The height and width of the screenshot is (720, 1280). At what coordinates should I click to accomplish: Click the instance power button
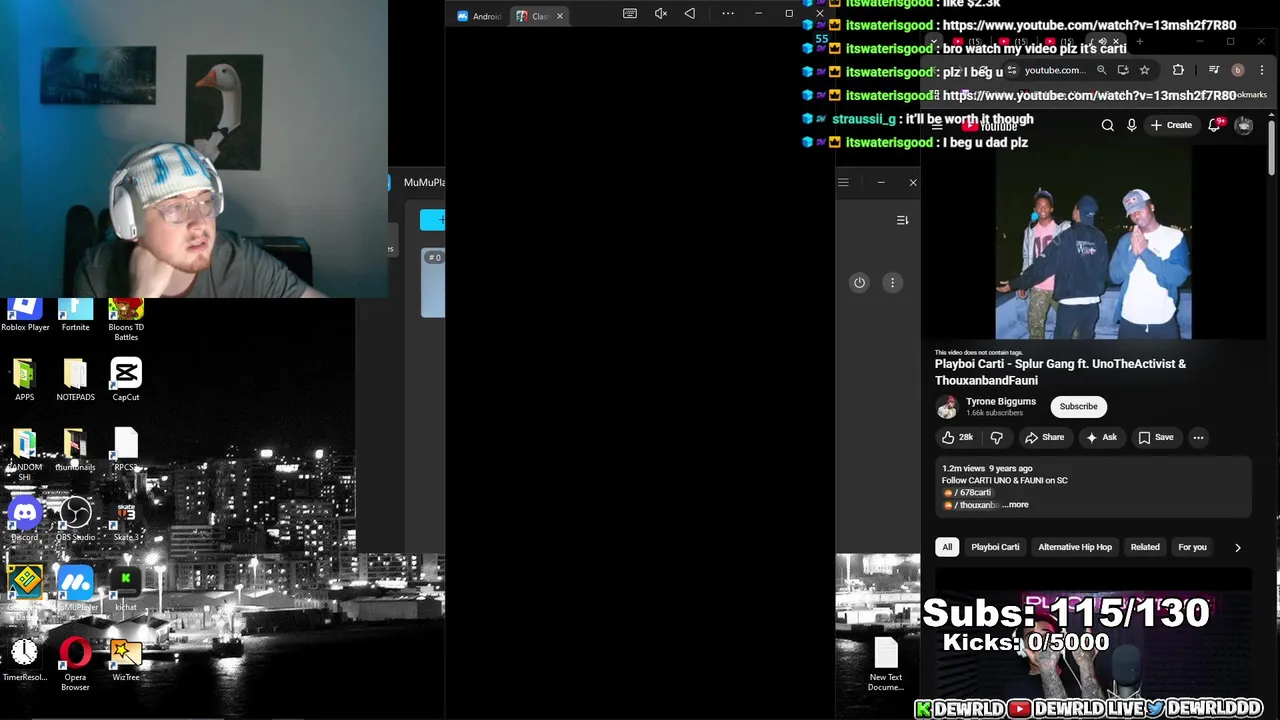859,283
